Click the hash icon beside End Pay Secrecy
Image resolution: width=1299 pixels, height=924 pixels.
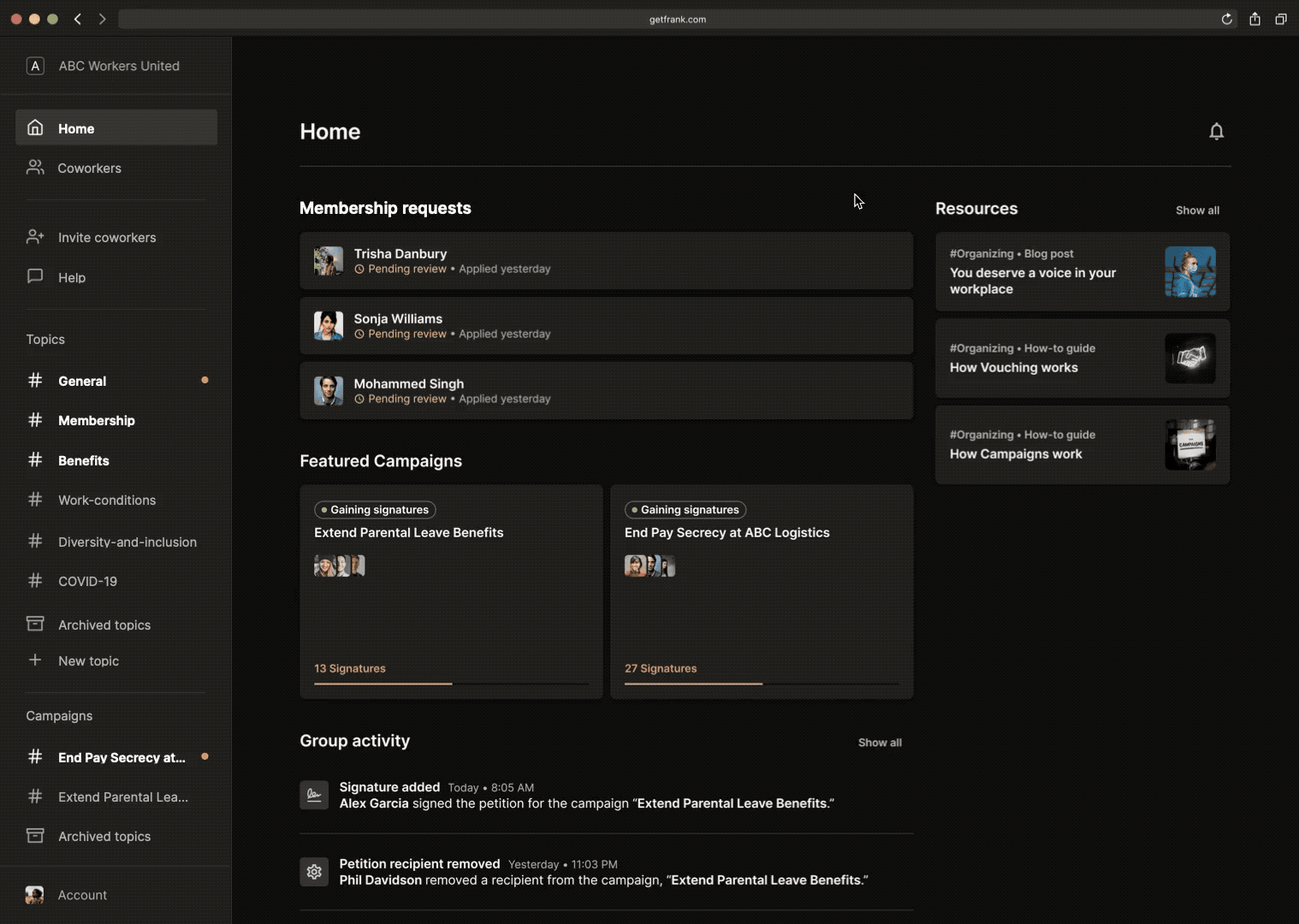(x=35, y=756)
